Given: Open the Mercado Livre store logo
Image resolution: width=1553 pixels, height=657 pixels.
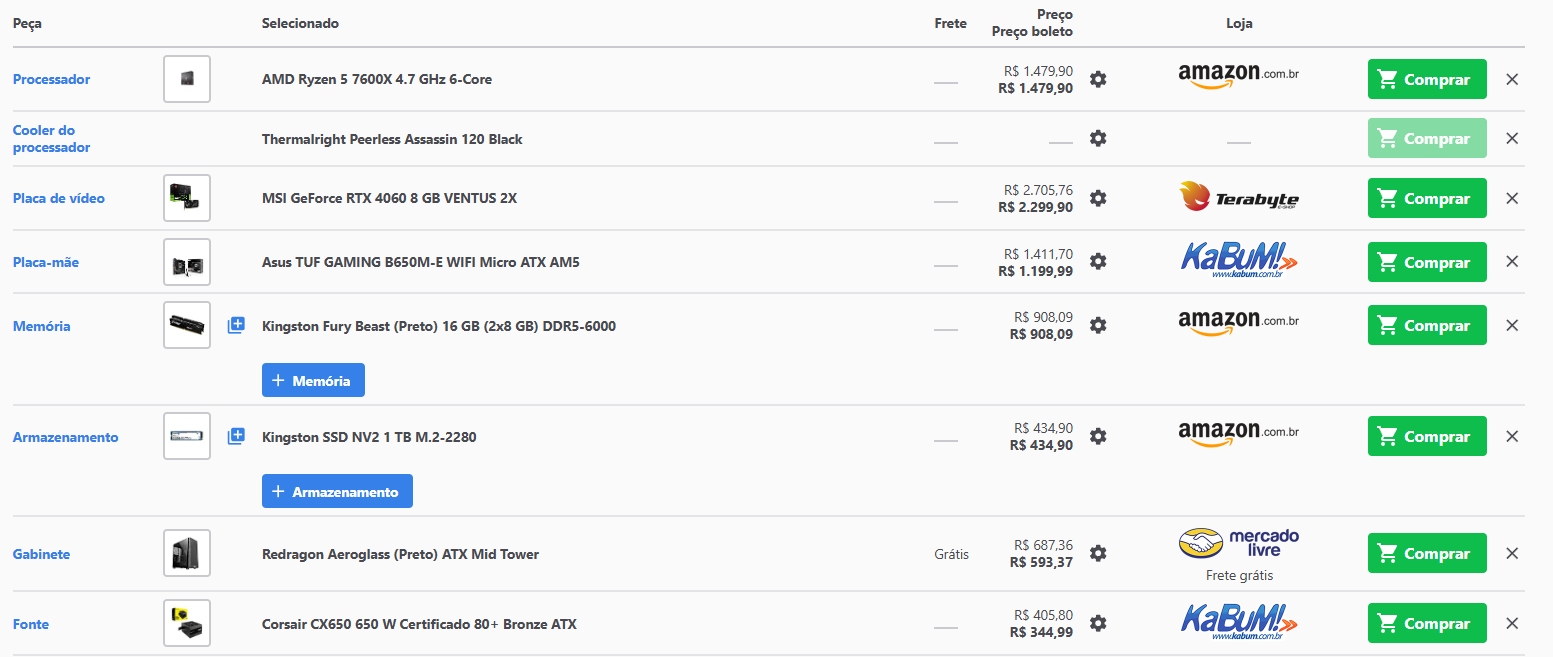Looking at the screenshot, I should pos(1239,543).
